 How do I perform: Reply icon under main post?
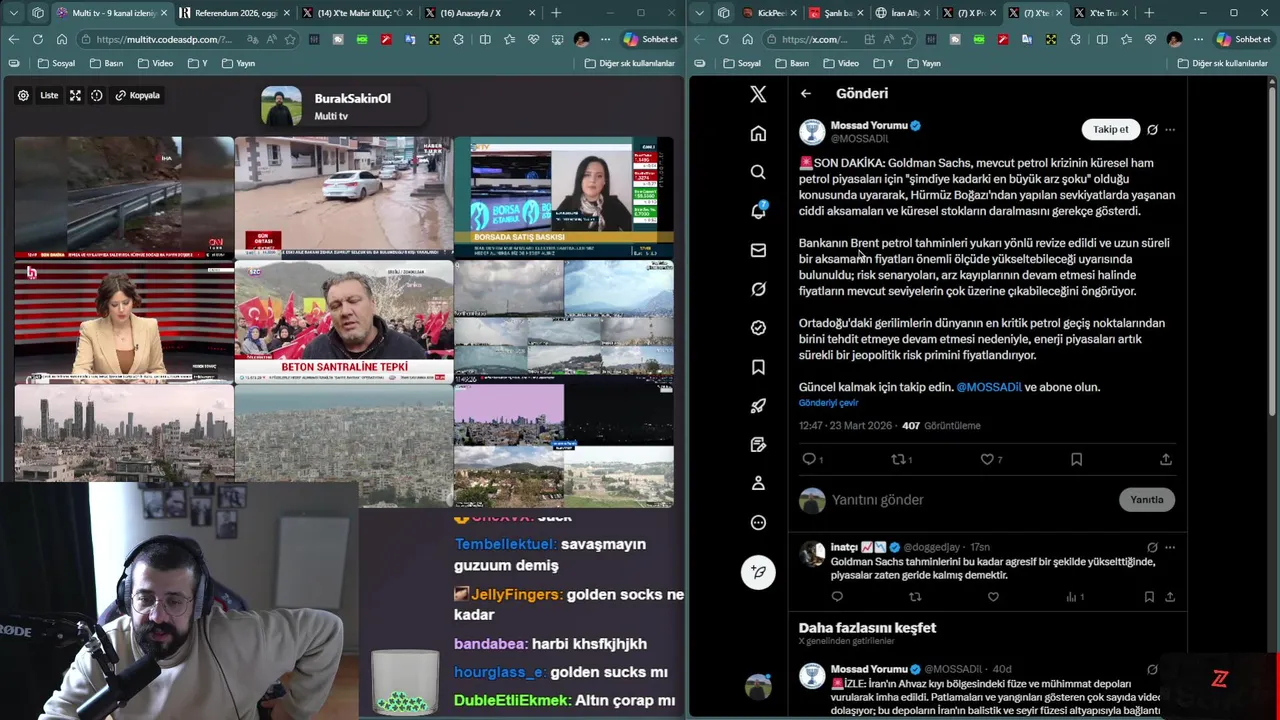tap(809, 459)
